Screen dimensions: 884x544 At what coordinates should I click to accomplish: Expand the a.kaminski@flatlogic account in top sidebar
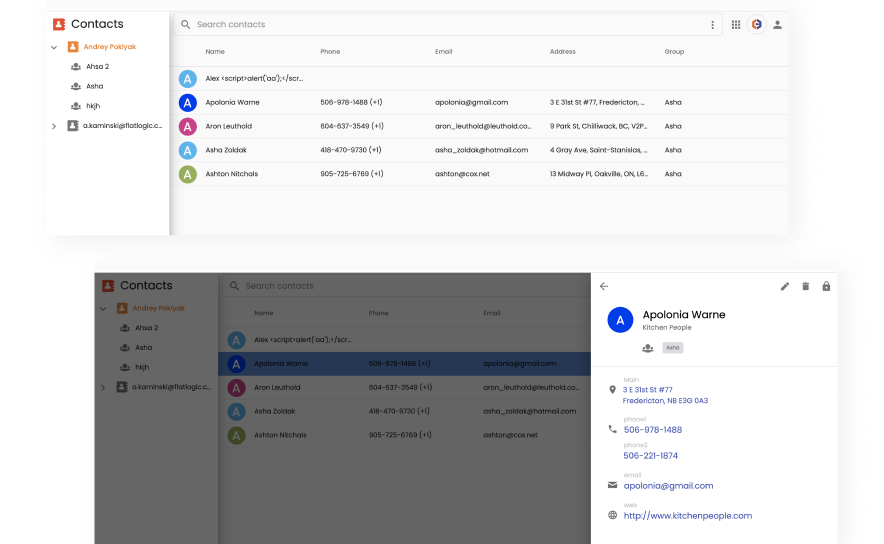(54, 126)
